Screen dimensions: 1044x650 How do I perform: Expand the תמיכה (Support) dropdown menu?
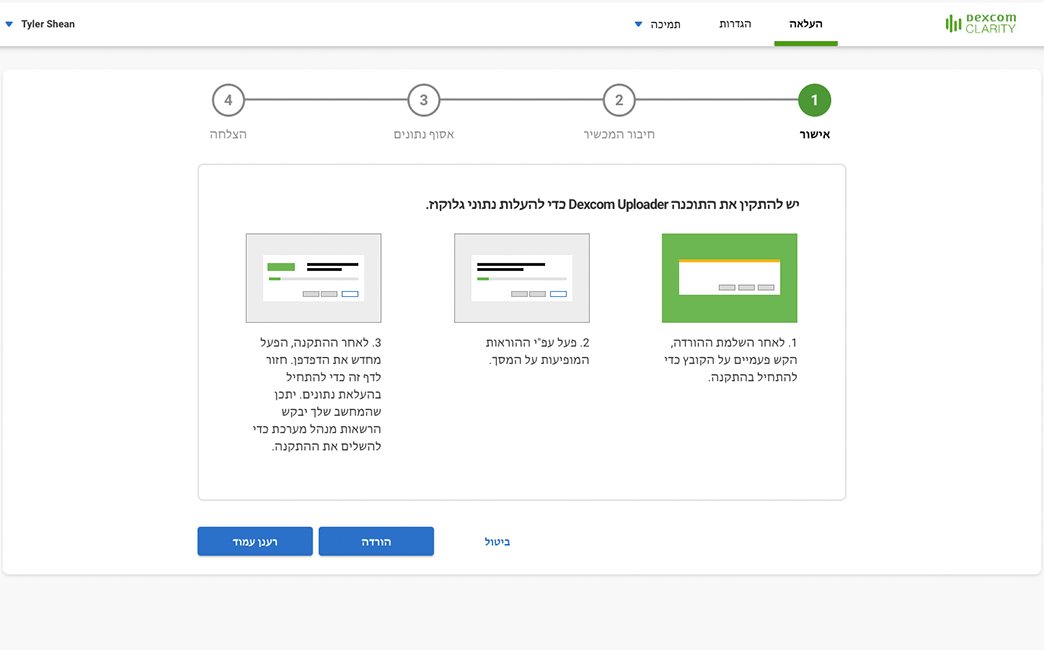[x=658, y=25]
